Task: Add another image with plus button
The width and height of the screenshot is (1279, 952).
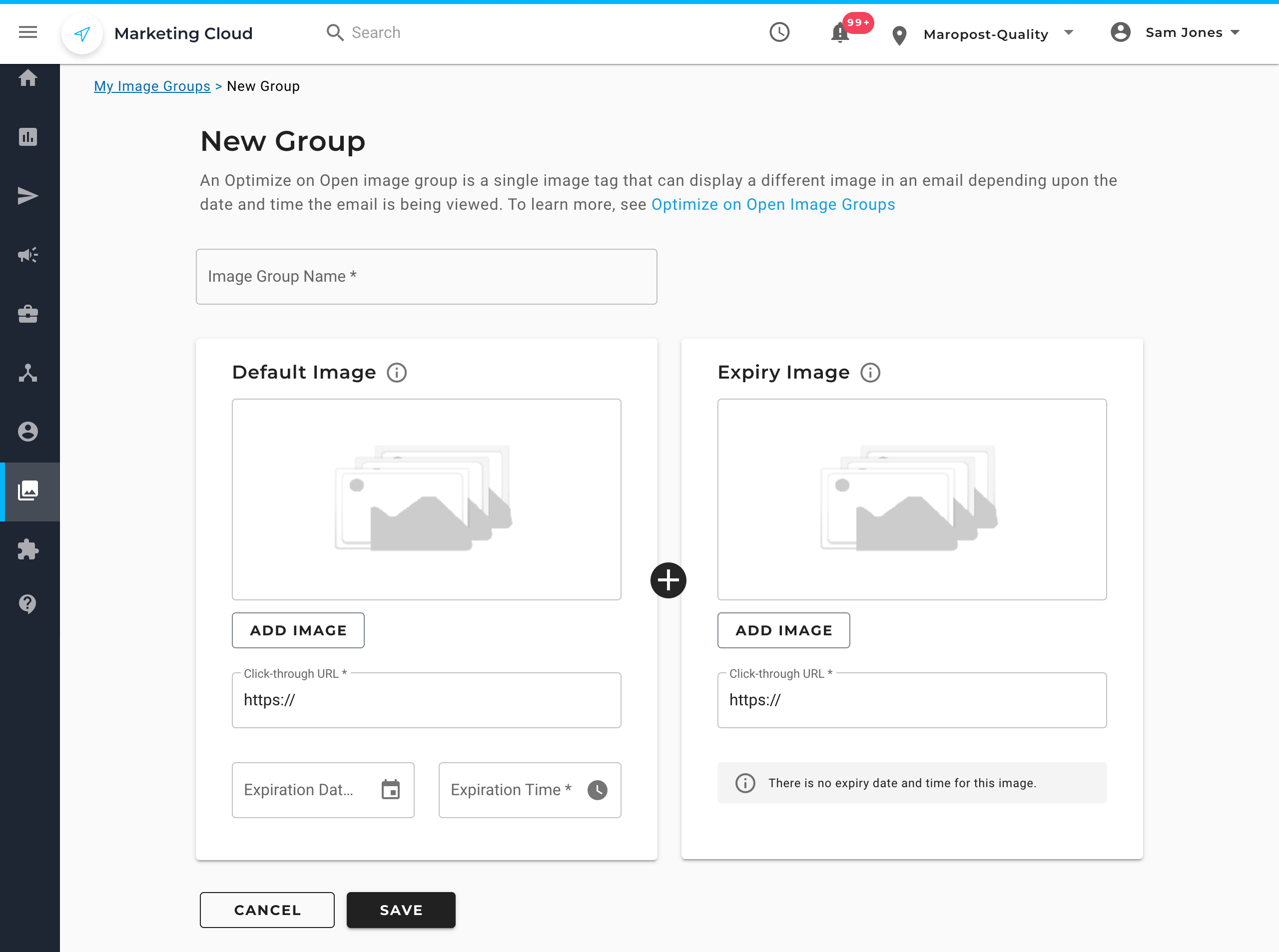Action: coord(668,580)
